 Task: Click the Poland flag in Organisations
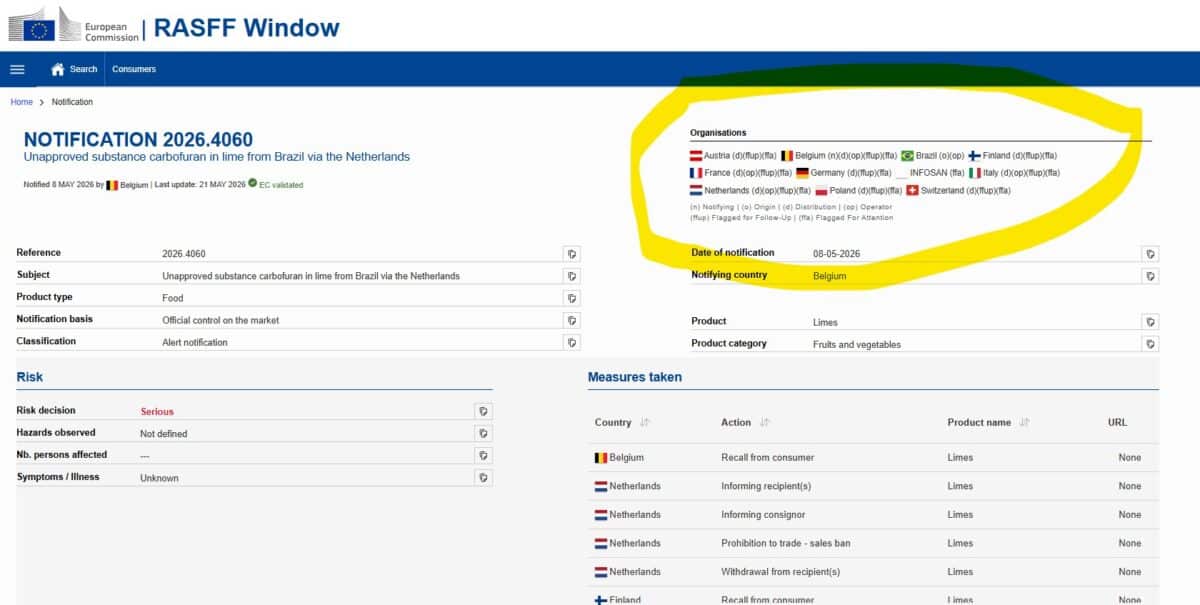click(x=822, y=190)
